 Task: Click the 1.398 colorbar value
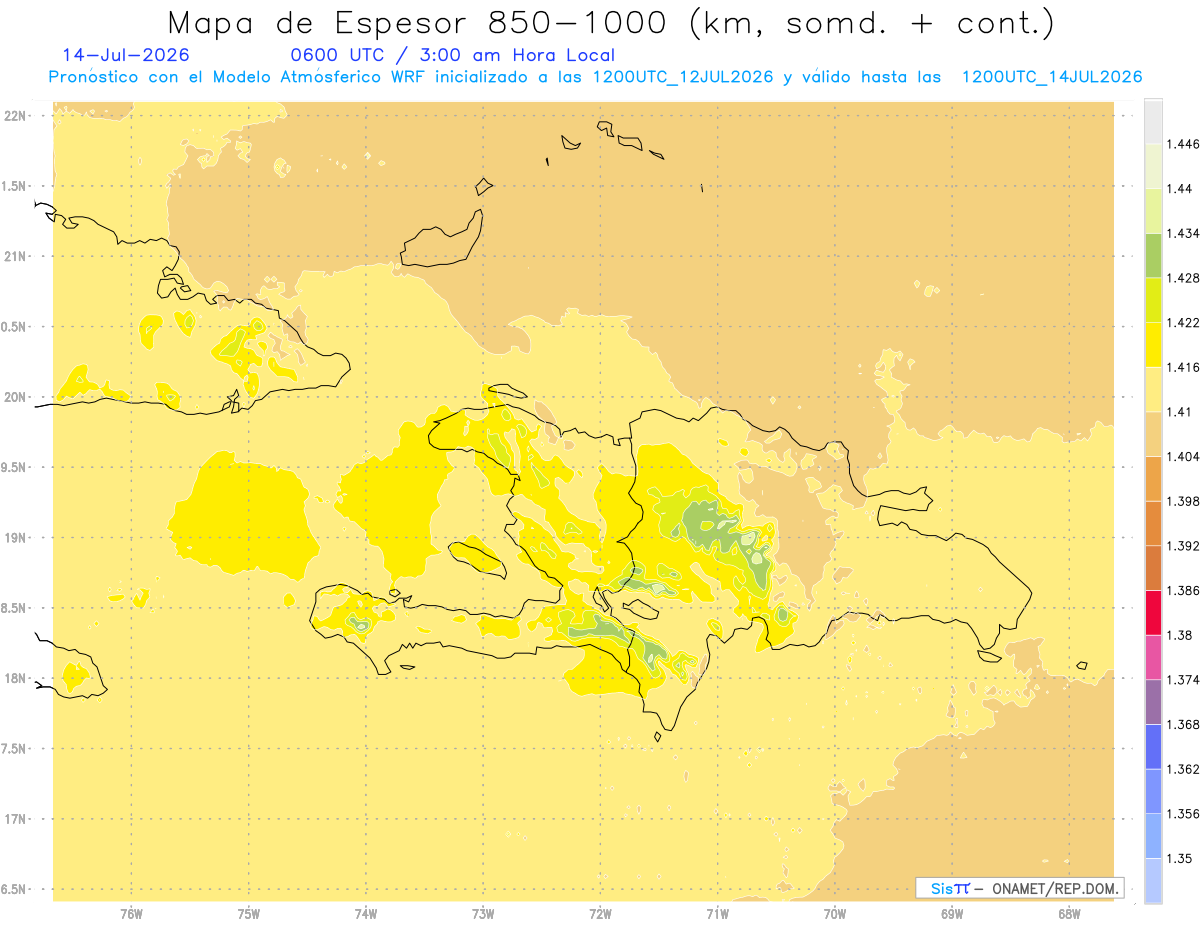pyautogui.click(x=1182, y=501)
